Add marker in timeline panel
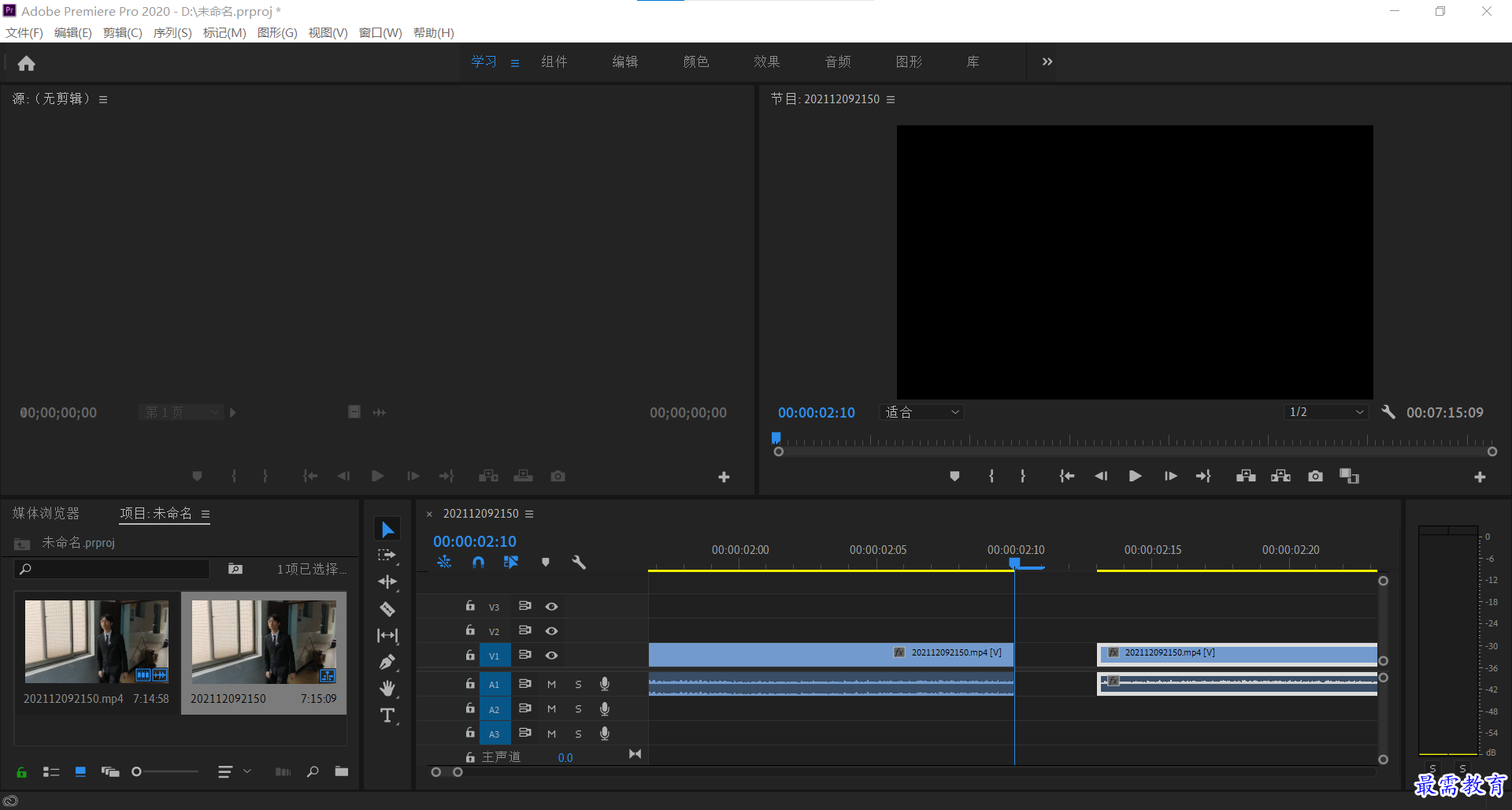 546,563
